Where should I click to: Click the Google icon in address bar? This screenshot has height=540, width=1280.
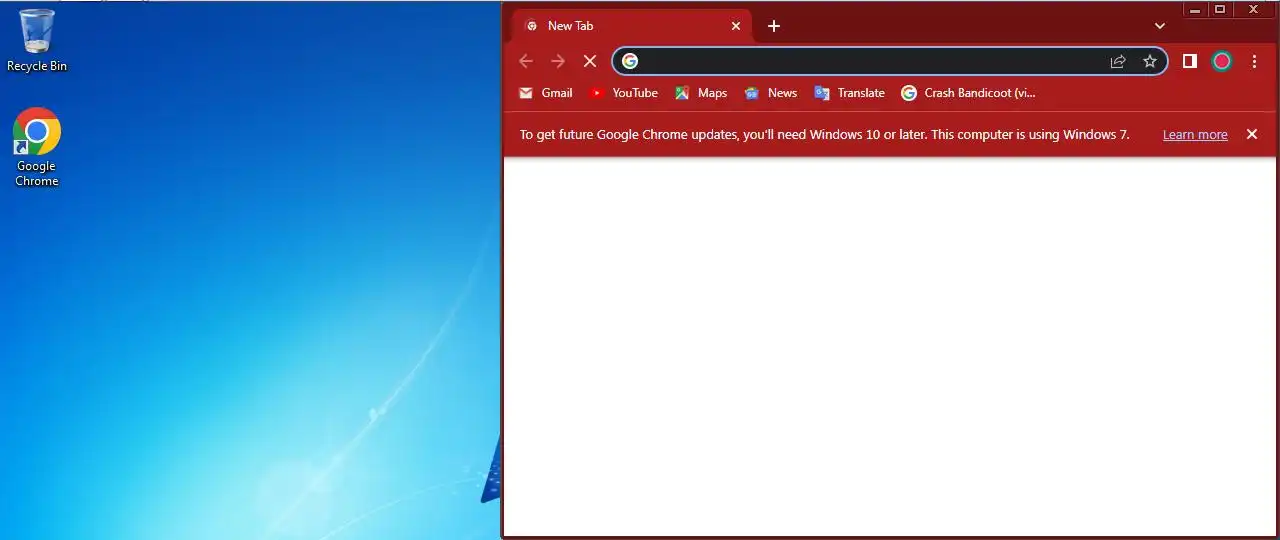click(x=630, y=61)
